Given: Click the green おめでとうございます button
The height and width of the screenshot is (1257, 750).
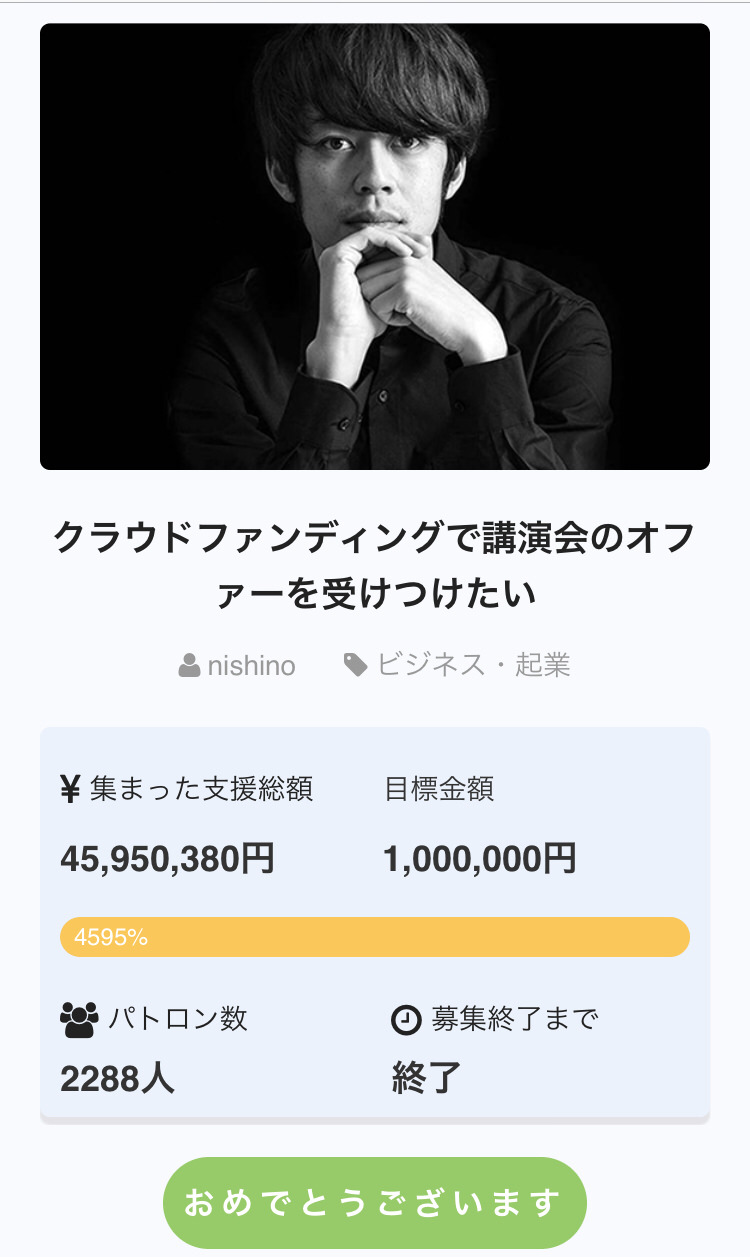Looking at the screenshot, I should (x=375, y=1202).
